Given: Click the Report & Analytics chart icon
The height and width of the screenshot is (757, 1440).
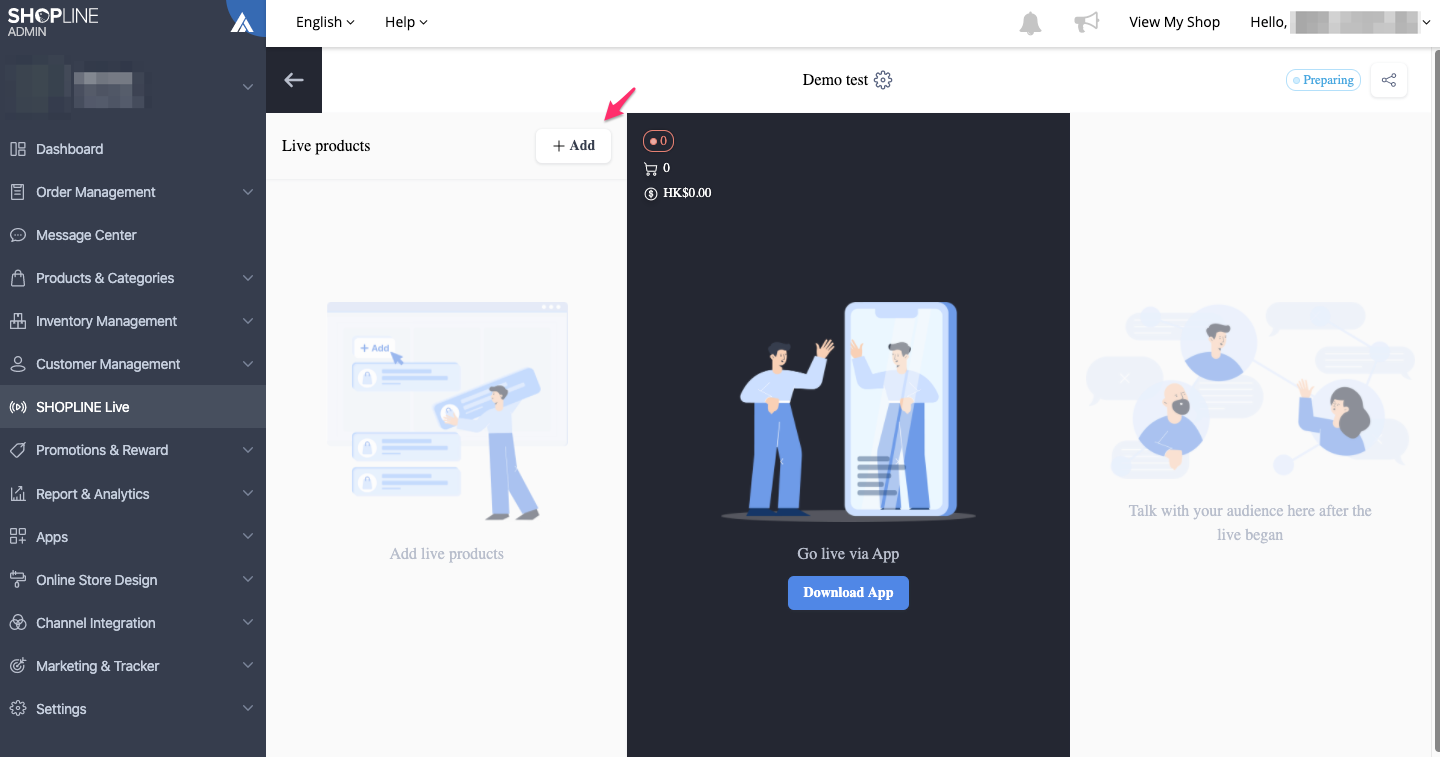Looking at the screenshot, I should click(x=18, y=494).
